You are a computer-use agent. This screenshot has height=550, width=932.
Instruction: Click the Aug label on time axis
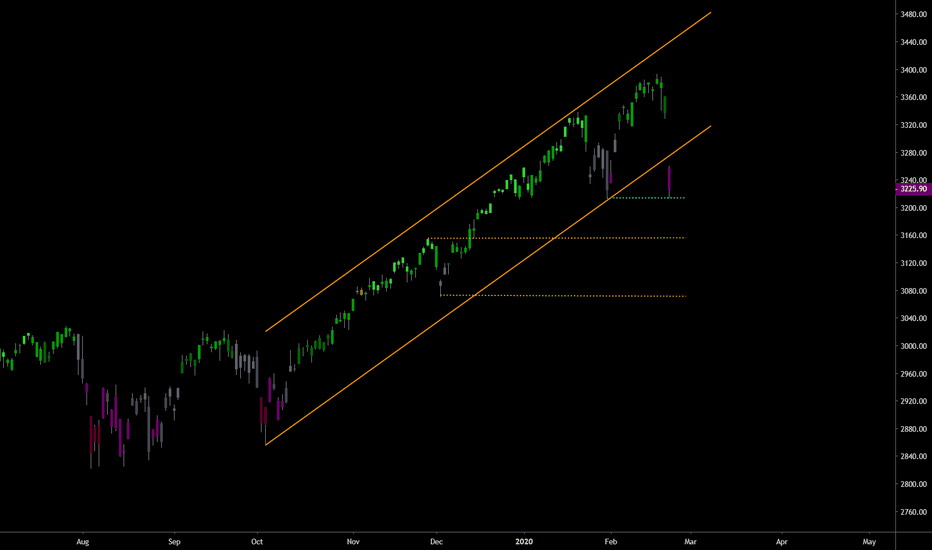[83, 542]
